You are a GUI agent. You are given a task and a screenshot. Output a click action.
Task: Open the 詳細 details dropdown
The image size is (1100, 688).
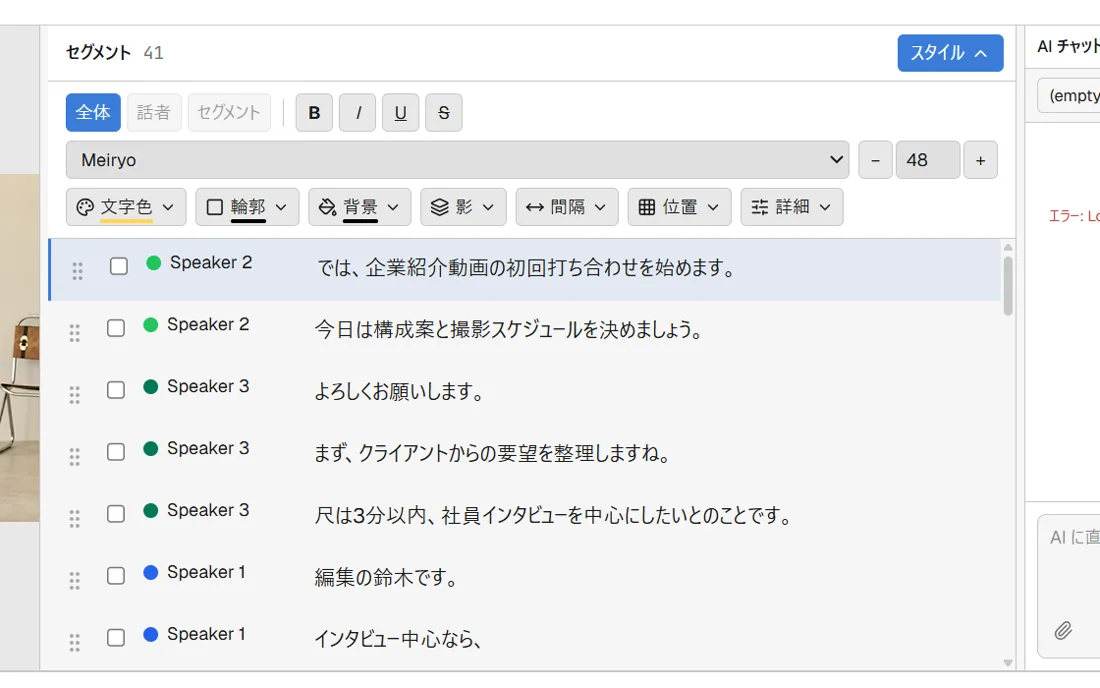pyautogui.click(x=791, y=207)
